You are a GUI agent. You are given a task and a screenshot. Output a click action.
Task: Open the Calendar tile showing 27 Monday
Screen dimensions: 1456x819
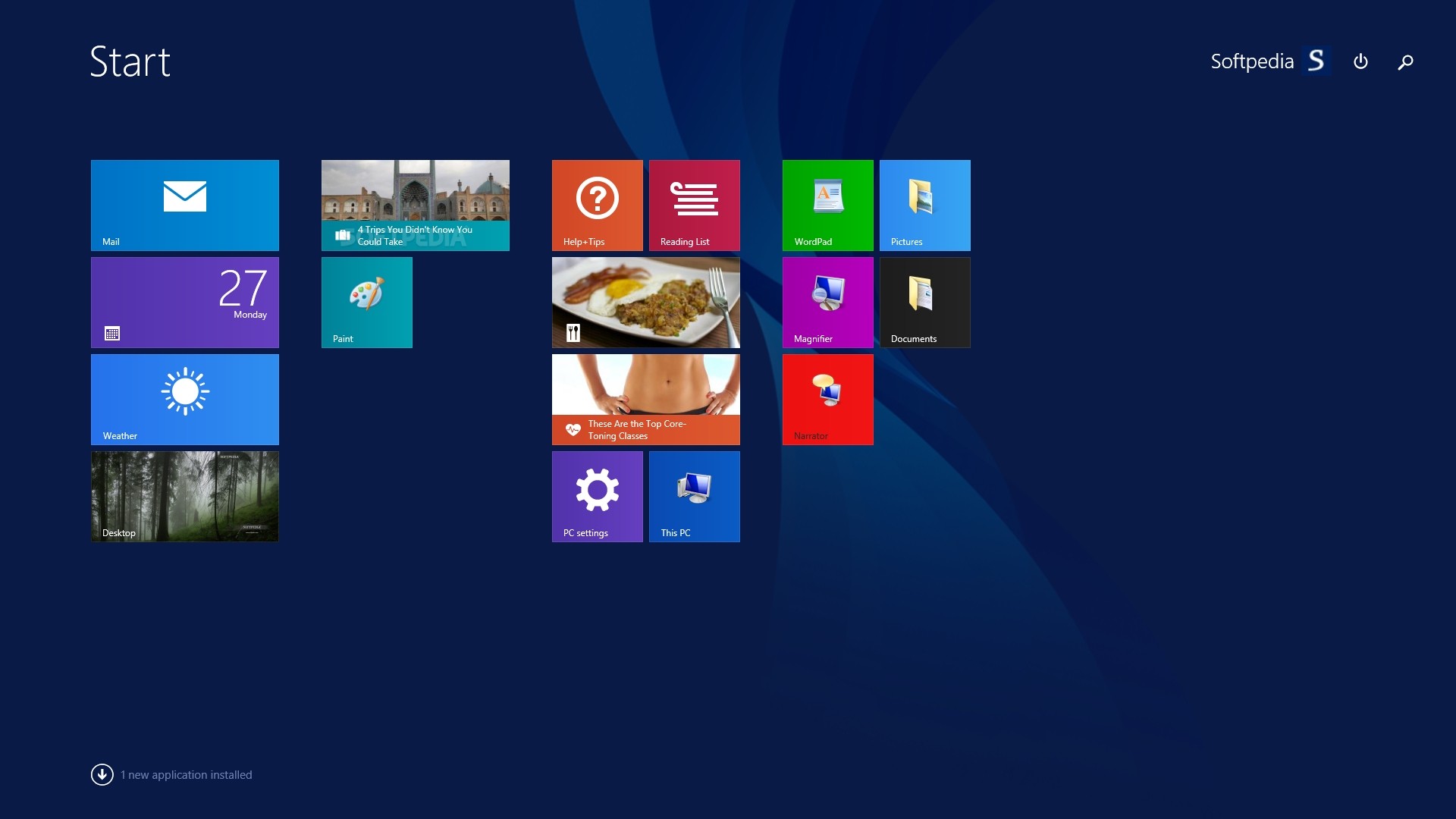pos(184,302)
